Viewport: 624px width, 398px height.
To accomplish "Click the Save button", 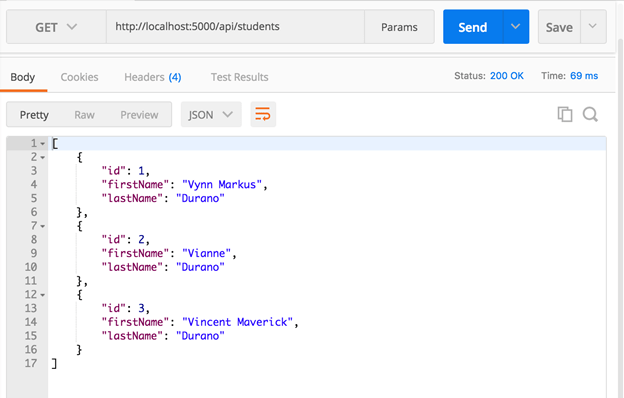I will tap(559, 27).
